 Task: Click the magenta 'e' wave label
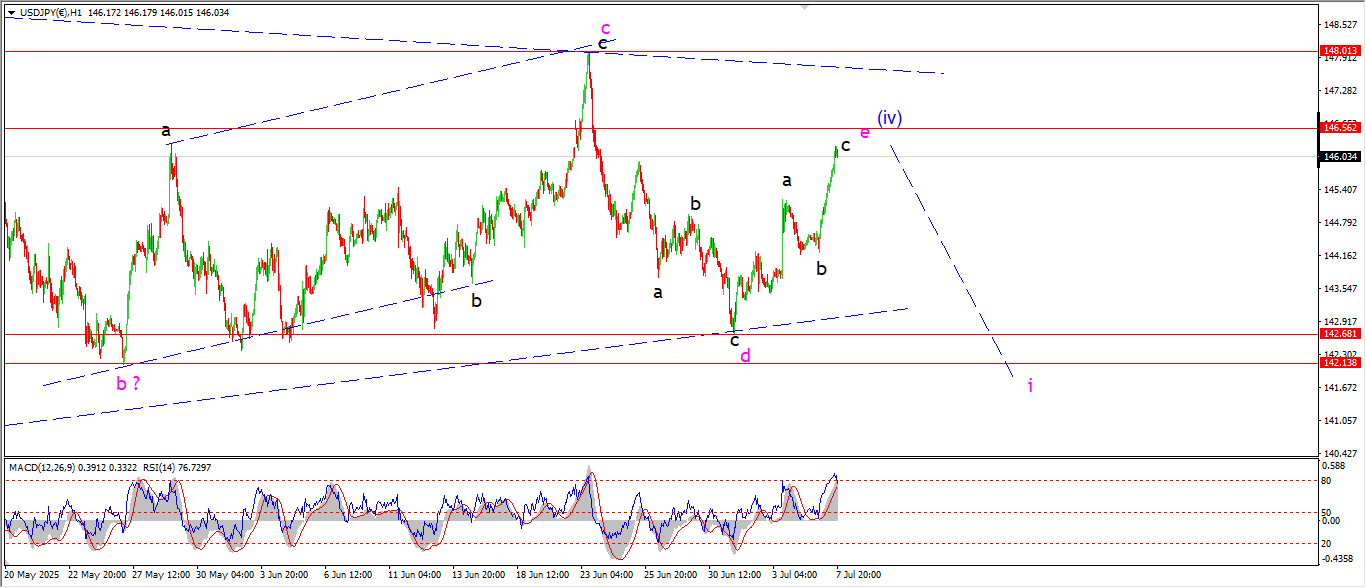865,133
